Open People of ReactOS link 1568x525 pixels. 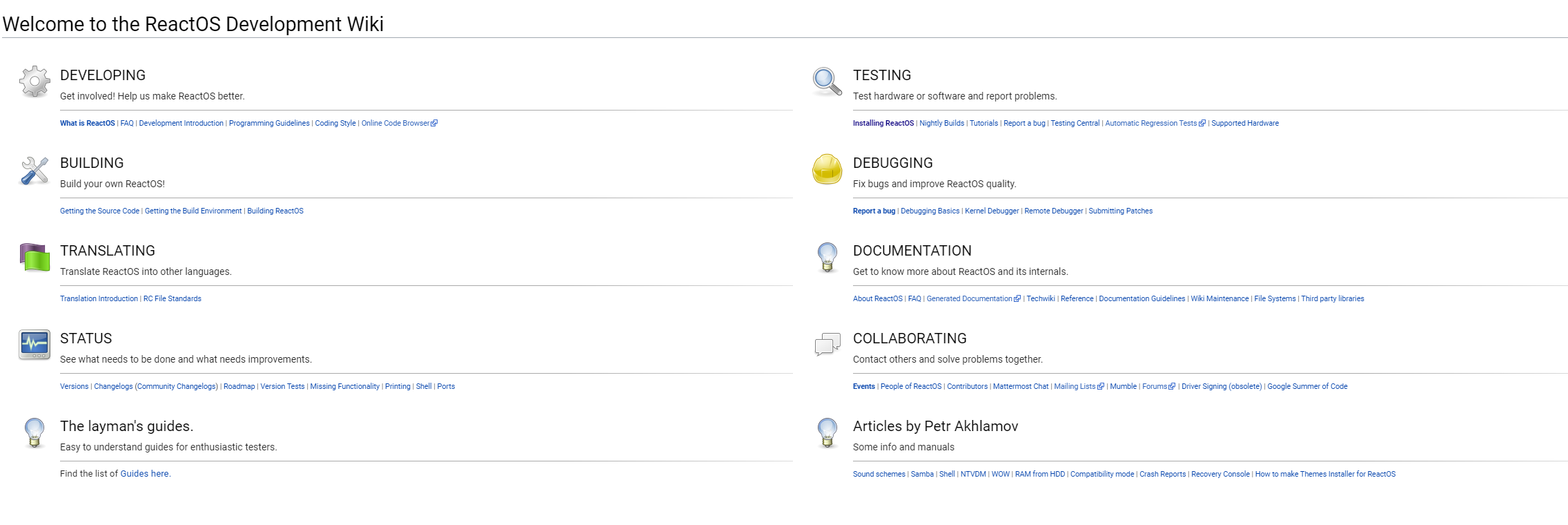click(911, 386)
